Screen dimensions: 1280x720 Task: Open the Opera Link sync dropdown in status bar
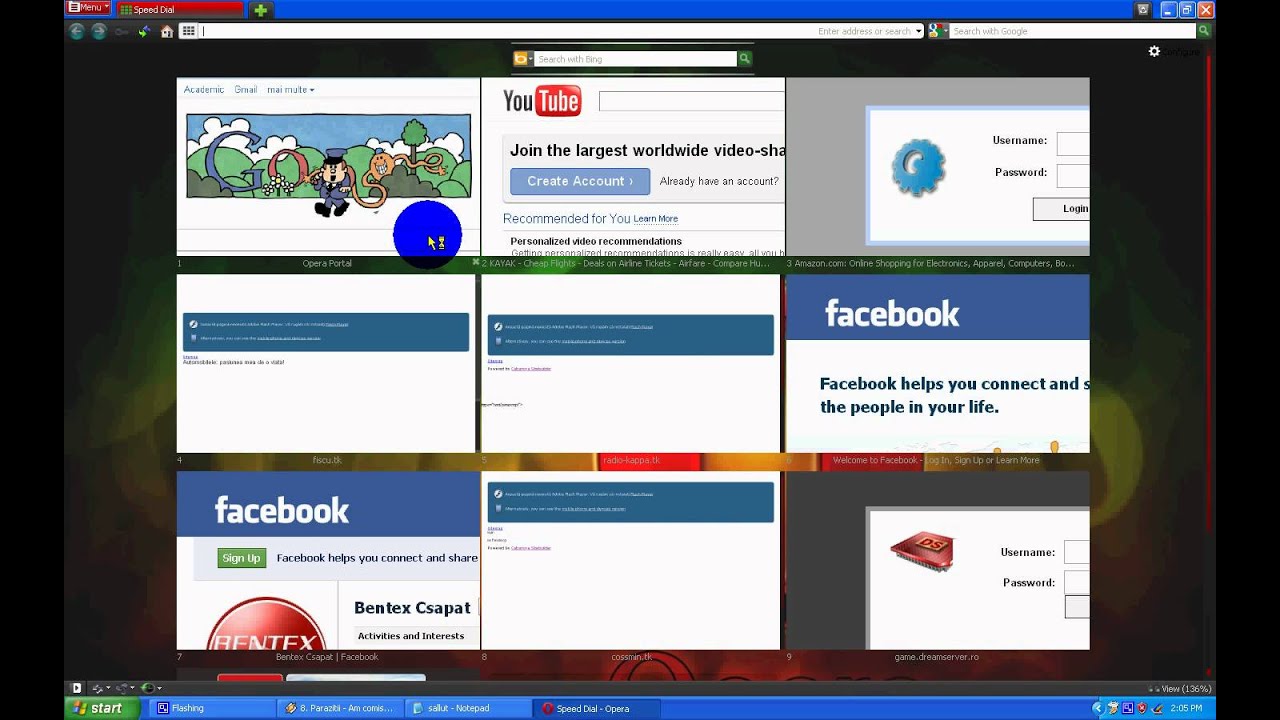pyautogui.click(x=101, y=688)
